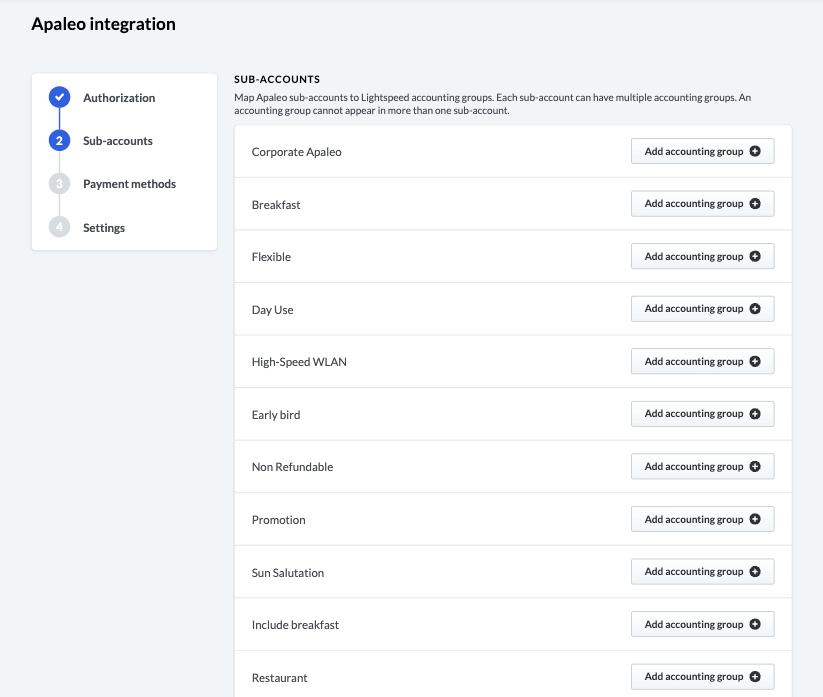The height and width of the screenshot is (697, 823).
Task: Click the step 4 circle for Settings
Action: point(59,227)
